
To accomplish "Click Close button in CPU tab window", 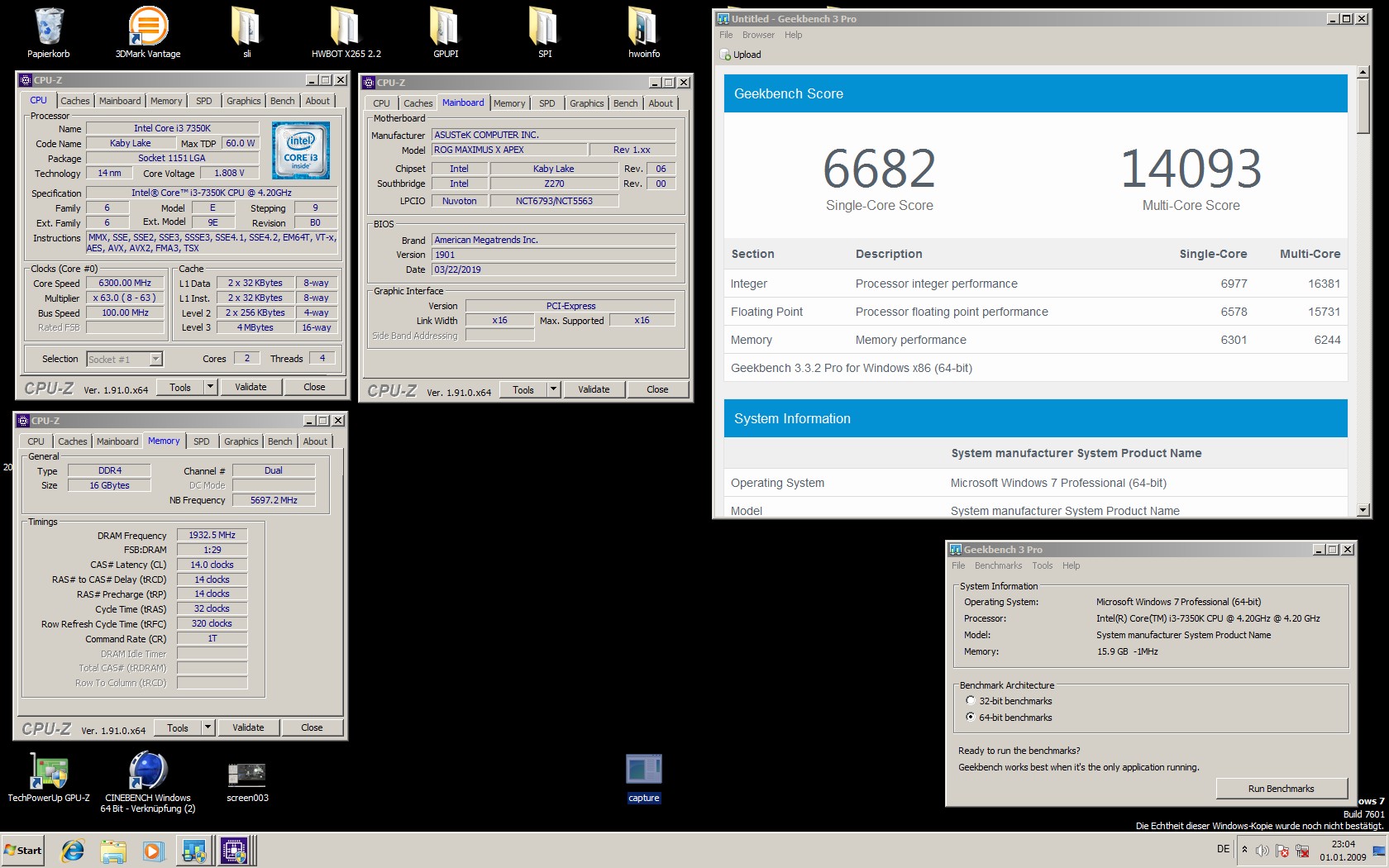I will click(314, 387).
